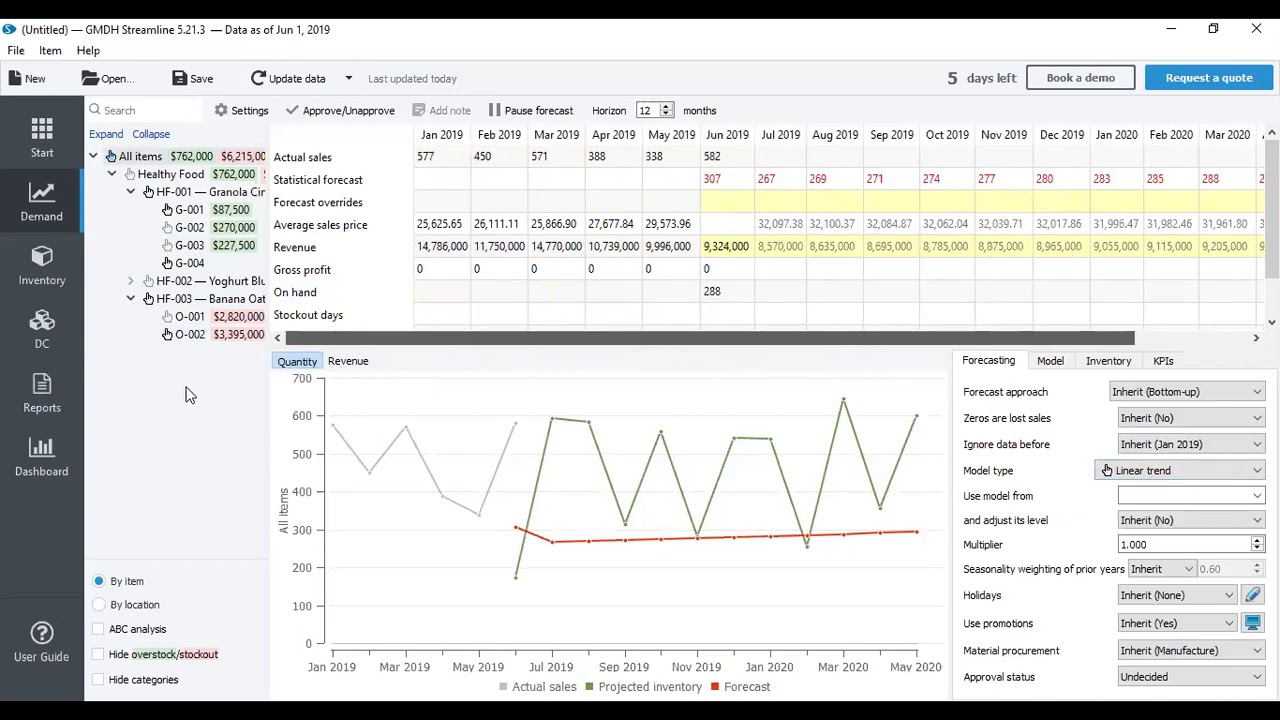Switch to the Revenue chart tab
The height and width of the screenshot is (720, 1280).
click(x=348, y=361)
